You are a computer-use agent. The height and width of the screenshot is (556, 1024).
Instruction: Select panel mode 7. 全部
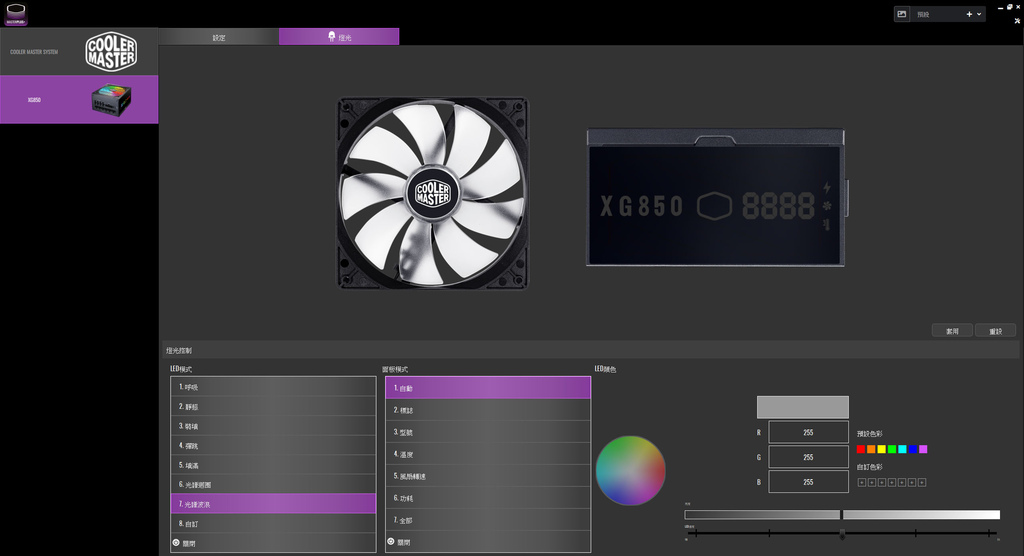[x=488, y=520]
